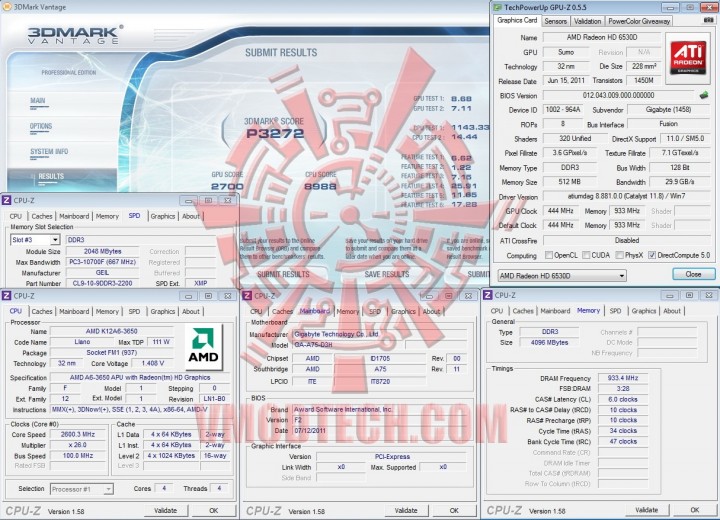Click the Driver Version text atiumdag 8.881.0.0
This screenshot has width=720, height=520.
point(627,196)
